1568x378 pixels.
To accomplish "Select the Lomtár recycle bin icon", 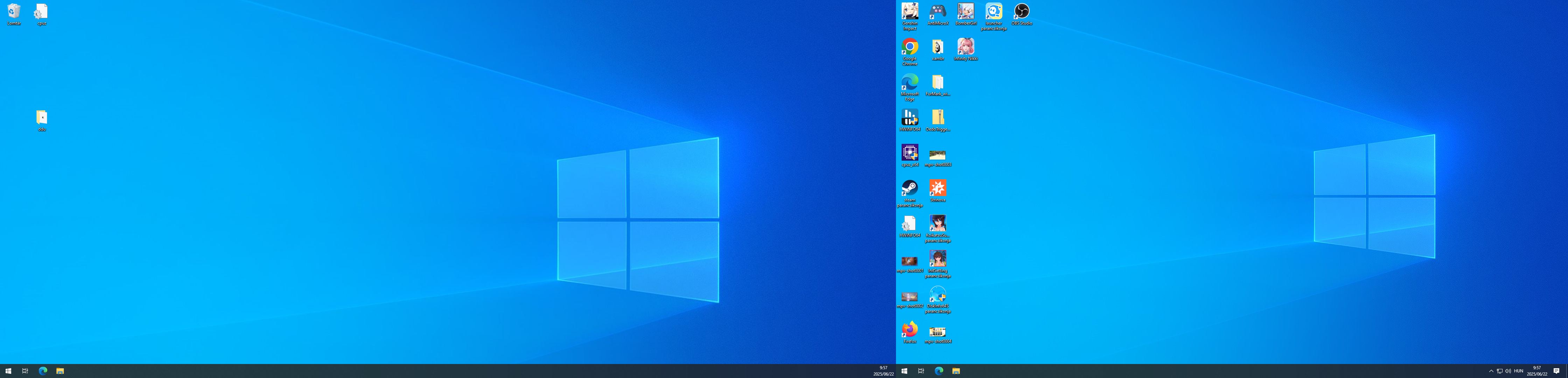I will coord(14,15).
